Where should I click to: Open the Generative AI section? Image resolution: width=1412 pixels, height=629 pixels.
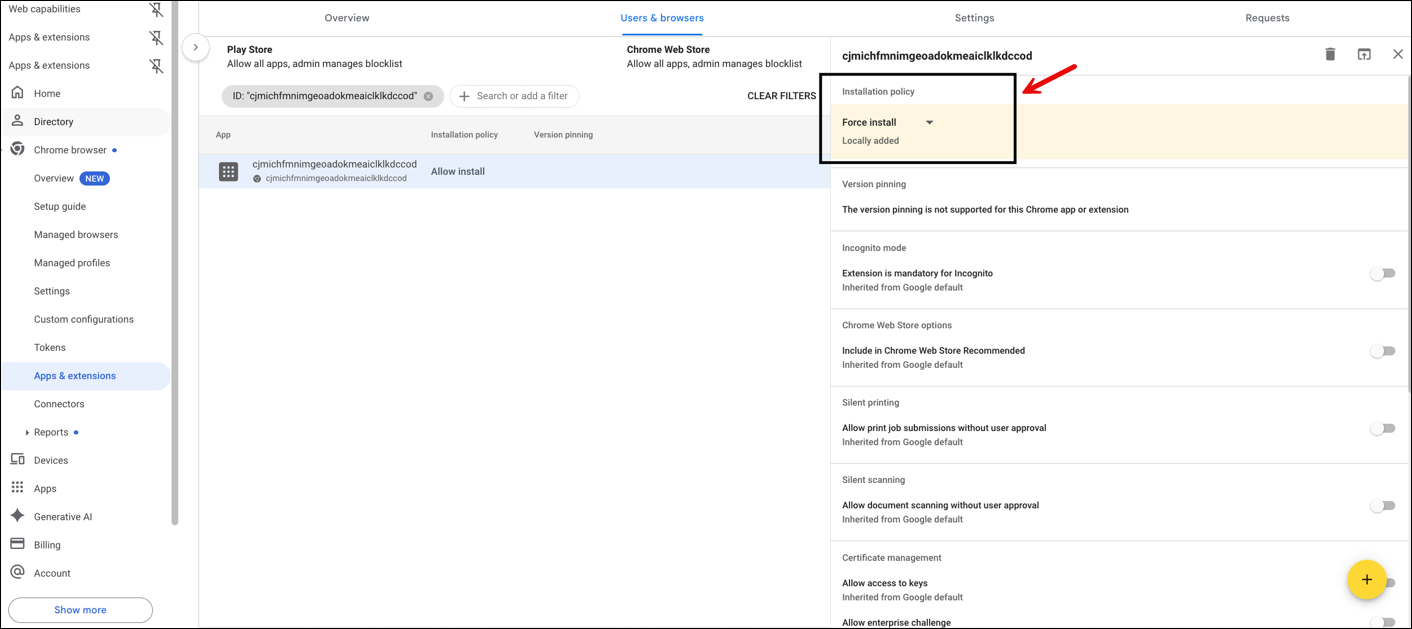point(63,516)
